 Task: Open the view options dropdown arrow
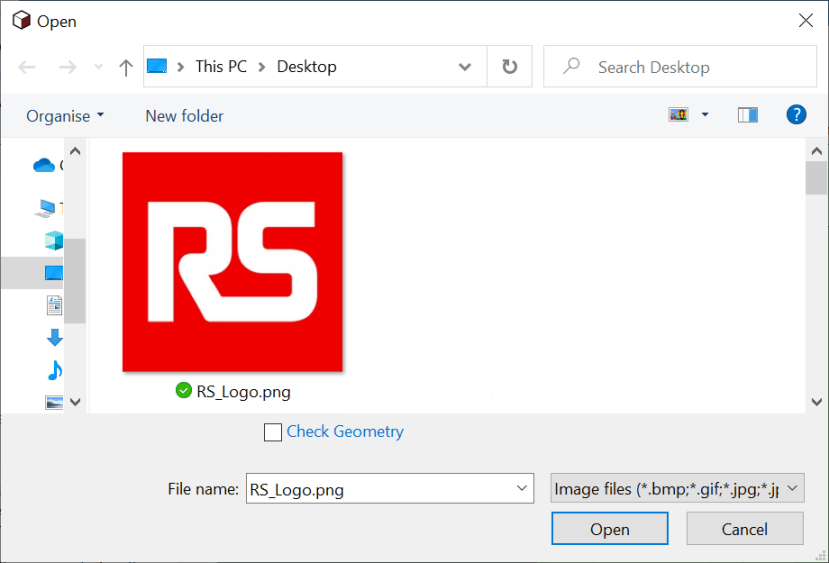click(705, 115)
